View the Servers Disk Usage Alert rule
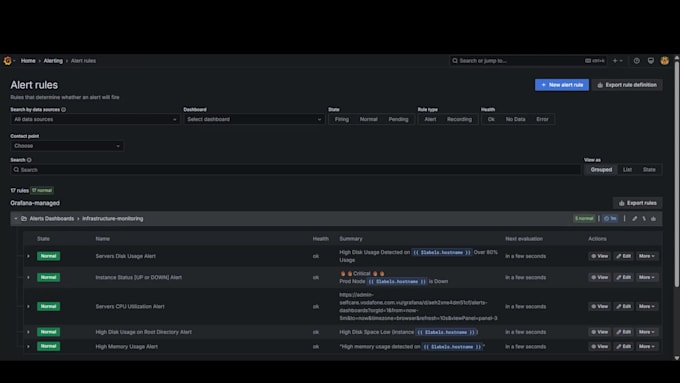Image resolution: width=680 pixels, height=383 pixels. (600, 256)
